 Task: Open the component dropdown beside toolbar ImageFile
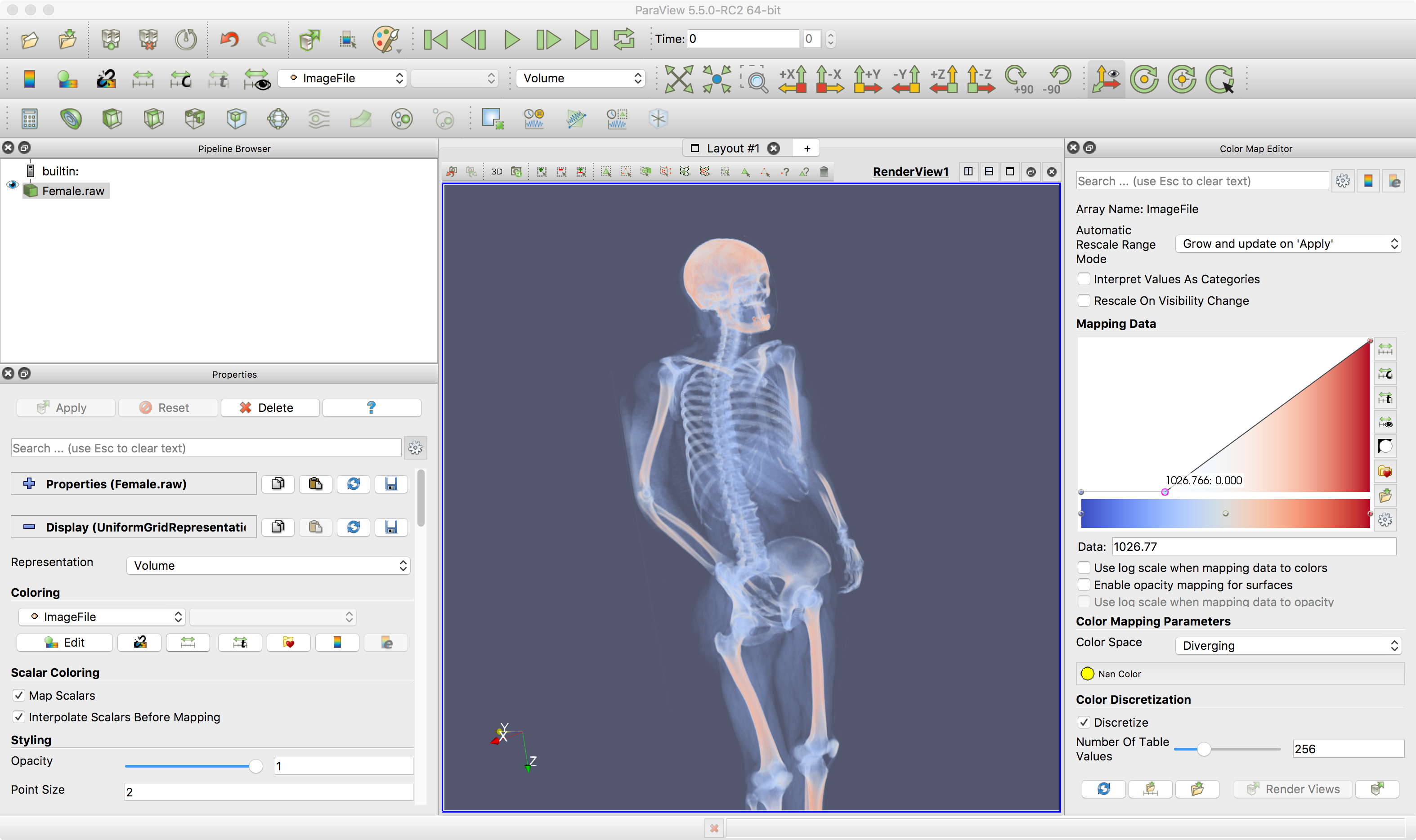pos(455,78)
